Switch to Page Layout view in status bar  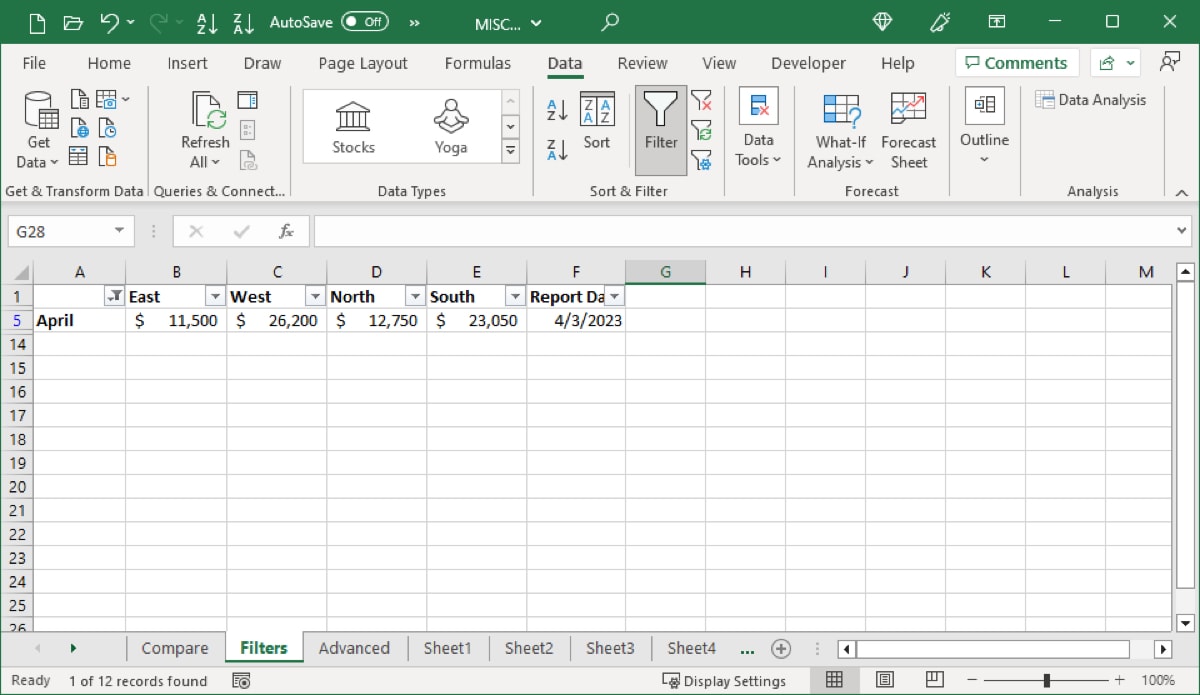tap(884, 680)
